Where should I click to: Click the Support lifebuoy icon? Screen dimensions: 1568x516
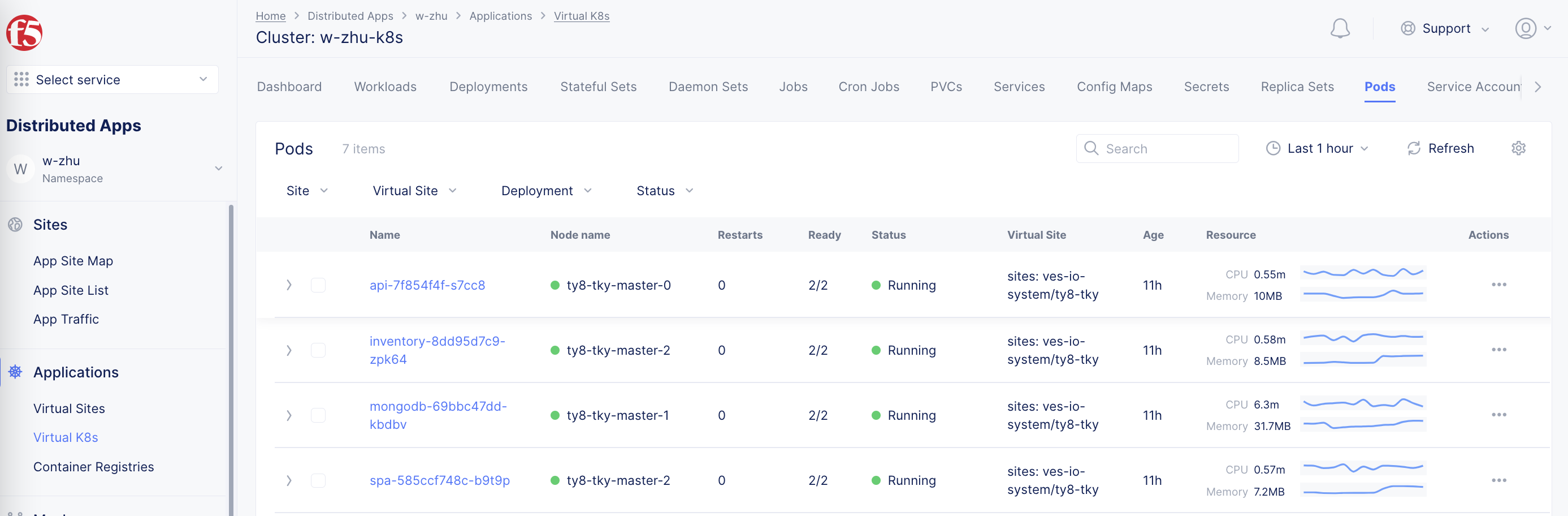[x=1407, y=29]
